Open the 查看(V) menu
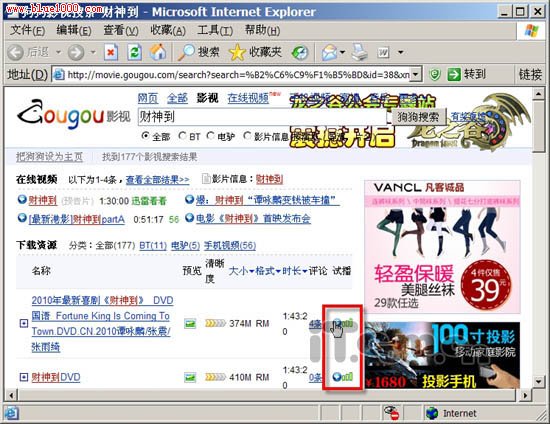The image size is (550, 424). coord(121,31)
